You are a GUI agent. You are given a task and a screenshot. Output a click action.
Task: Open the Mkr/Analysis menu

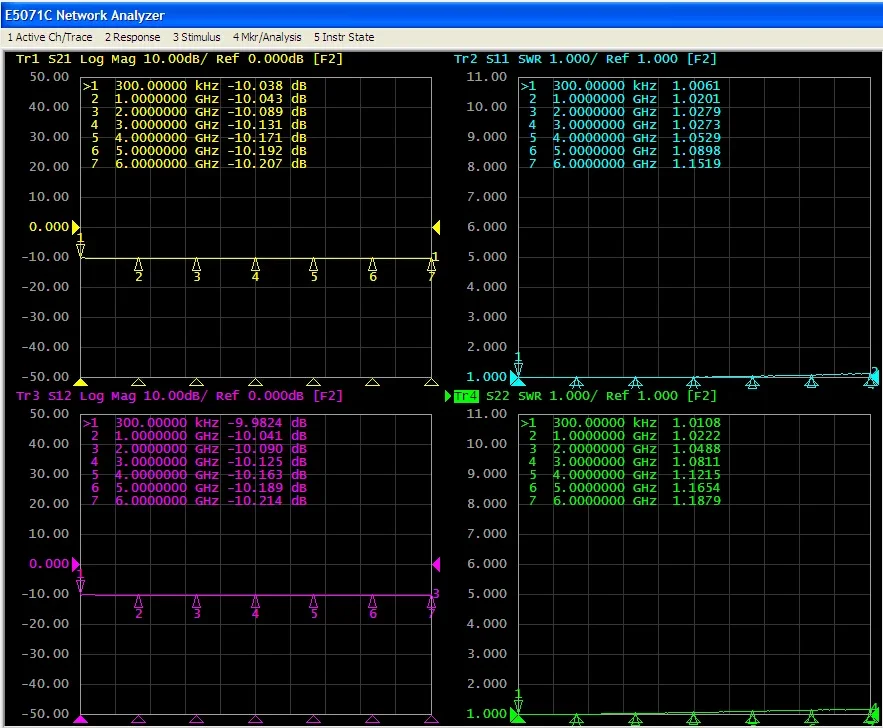pos(267,37)
